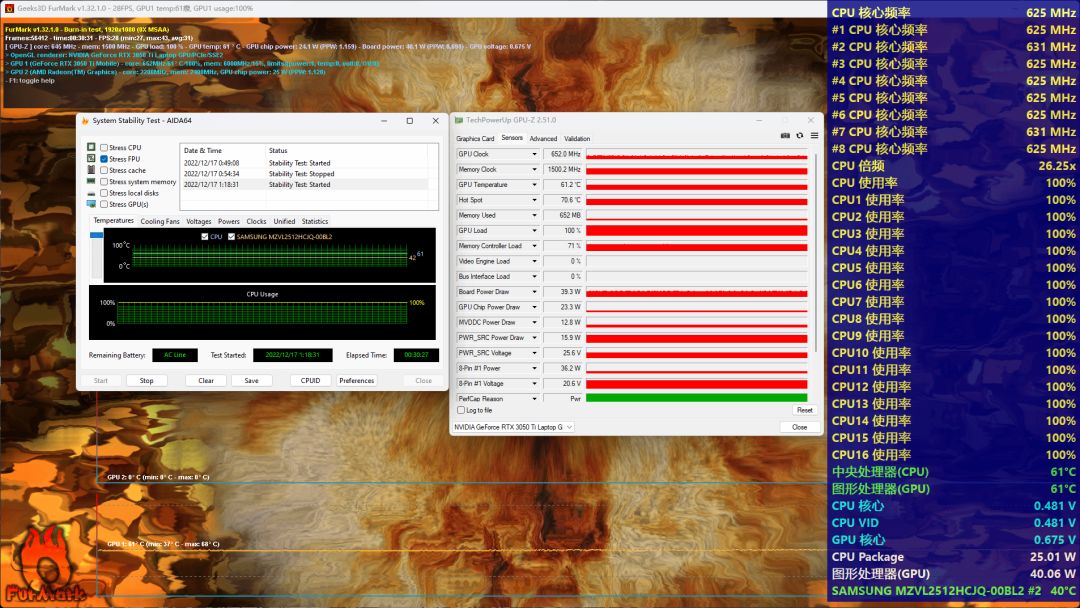Click the Stress system memory RAM icon
Viewport: 1080px width, 608px height.
[91, 182]
